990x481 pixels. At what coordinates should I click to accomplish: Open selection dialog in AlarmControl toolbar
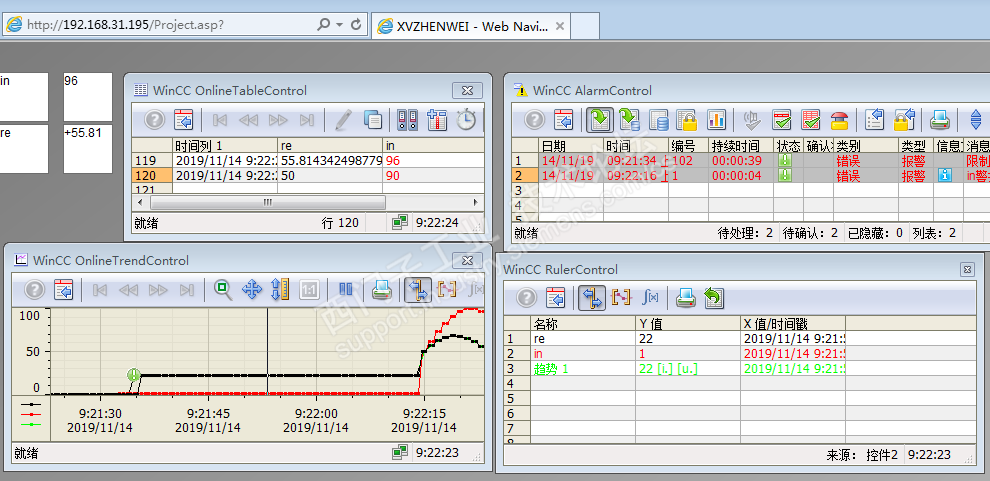pos(874,119)
